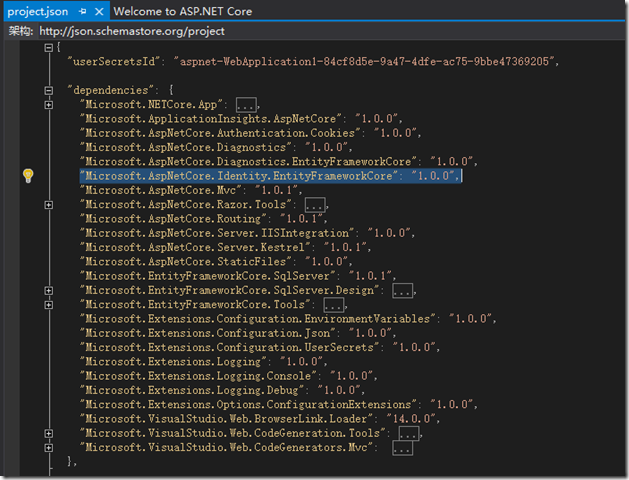This screenshot has height=480, width=629.
Task: Click the Options.ConfigurationExtensions line
Action: 278,405
